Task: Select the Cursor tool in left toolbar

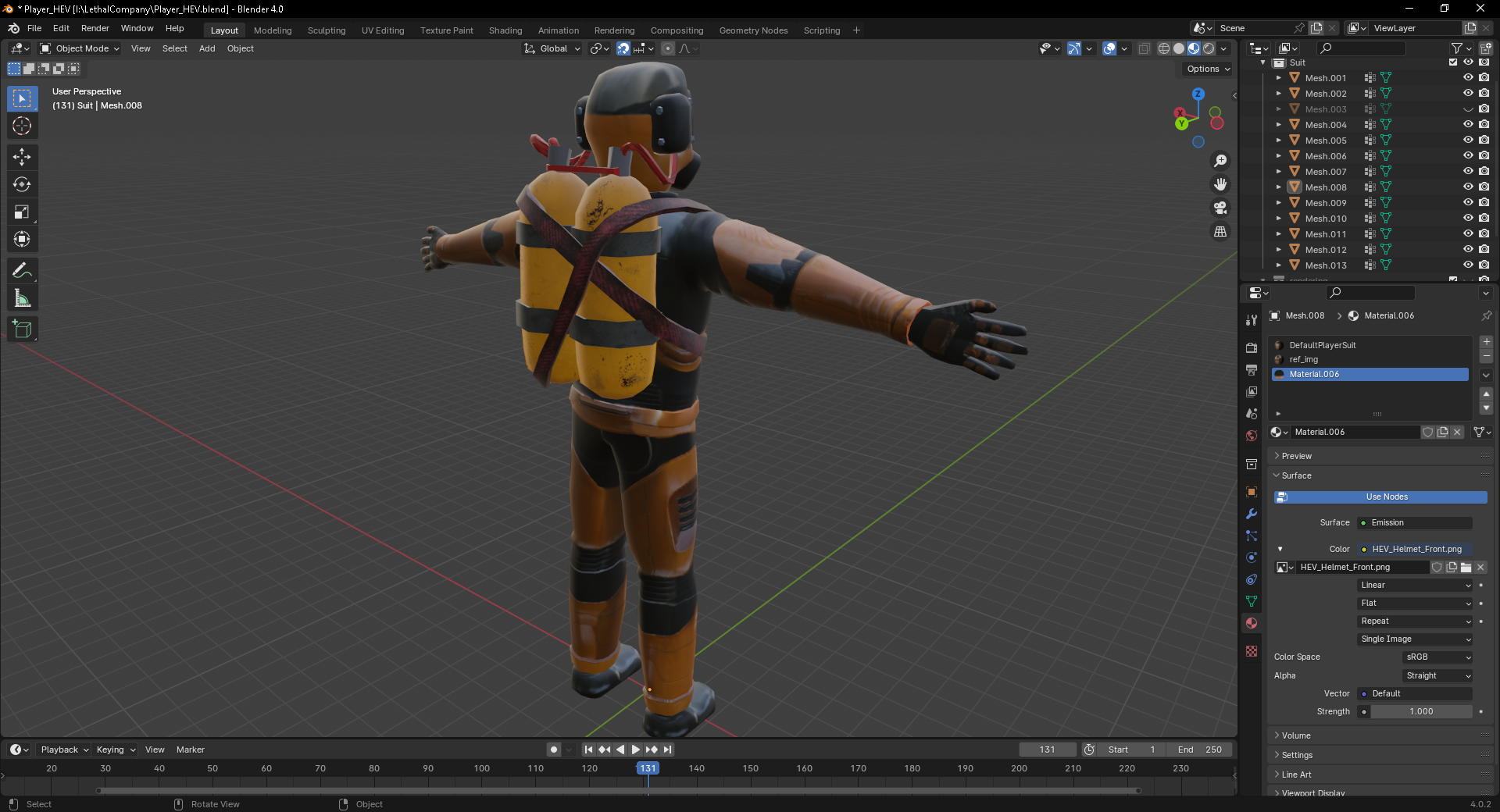Action: coord(22,126)
